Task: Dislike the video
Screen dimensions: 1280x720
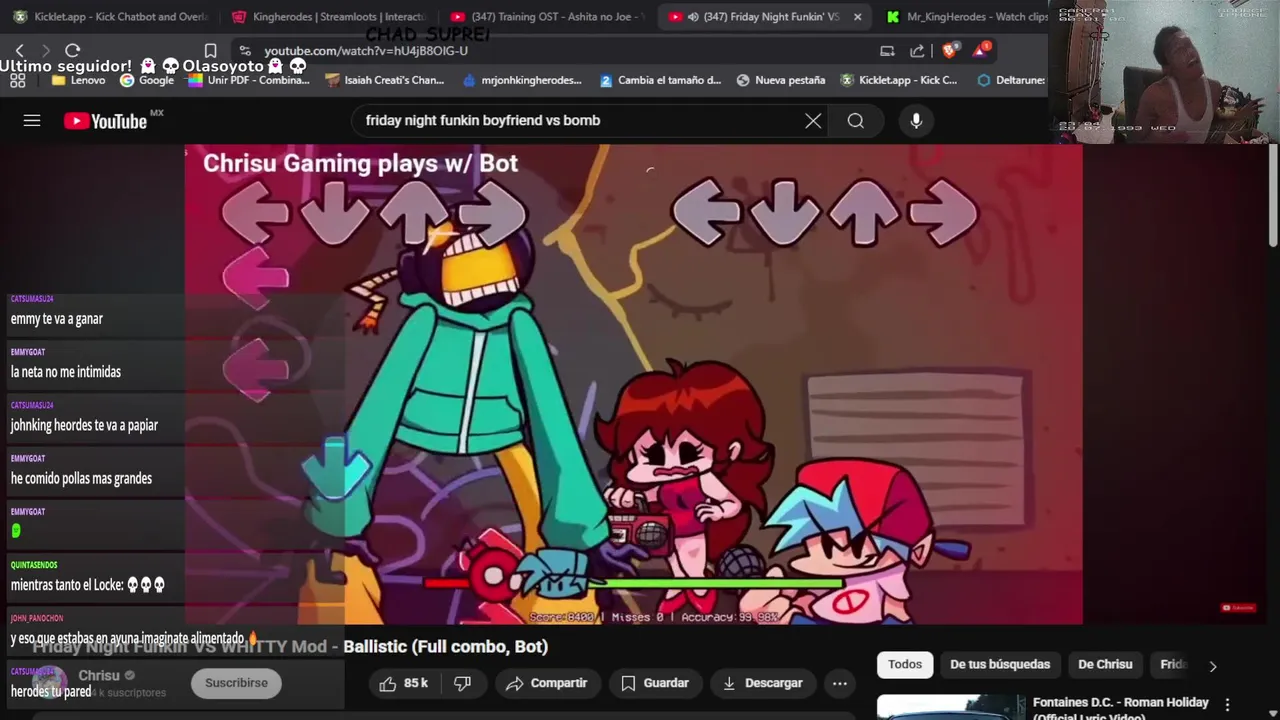Action: (x=463, y=683)
